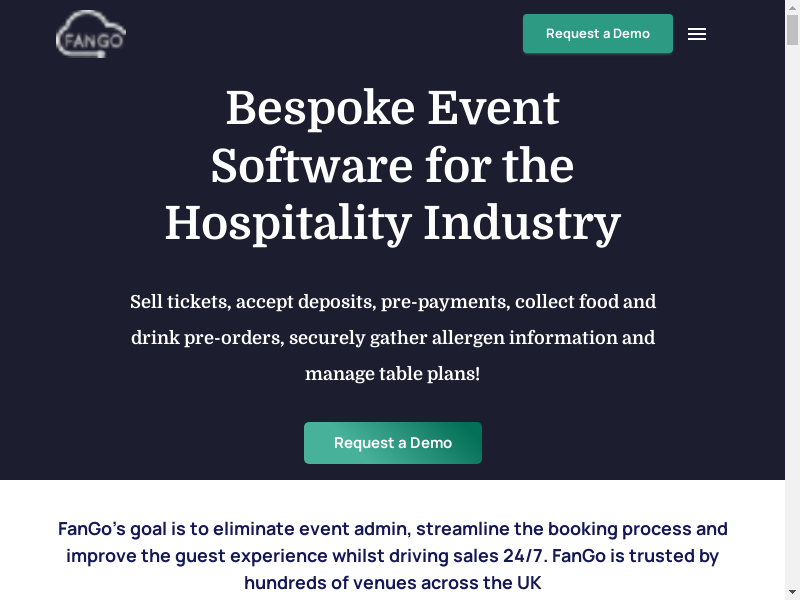This screenshot has width=800, height=600.
Task: Click the "securely gather allergen information" text line
Action: pyautogui.click(x=393, y=338)
